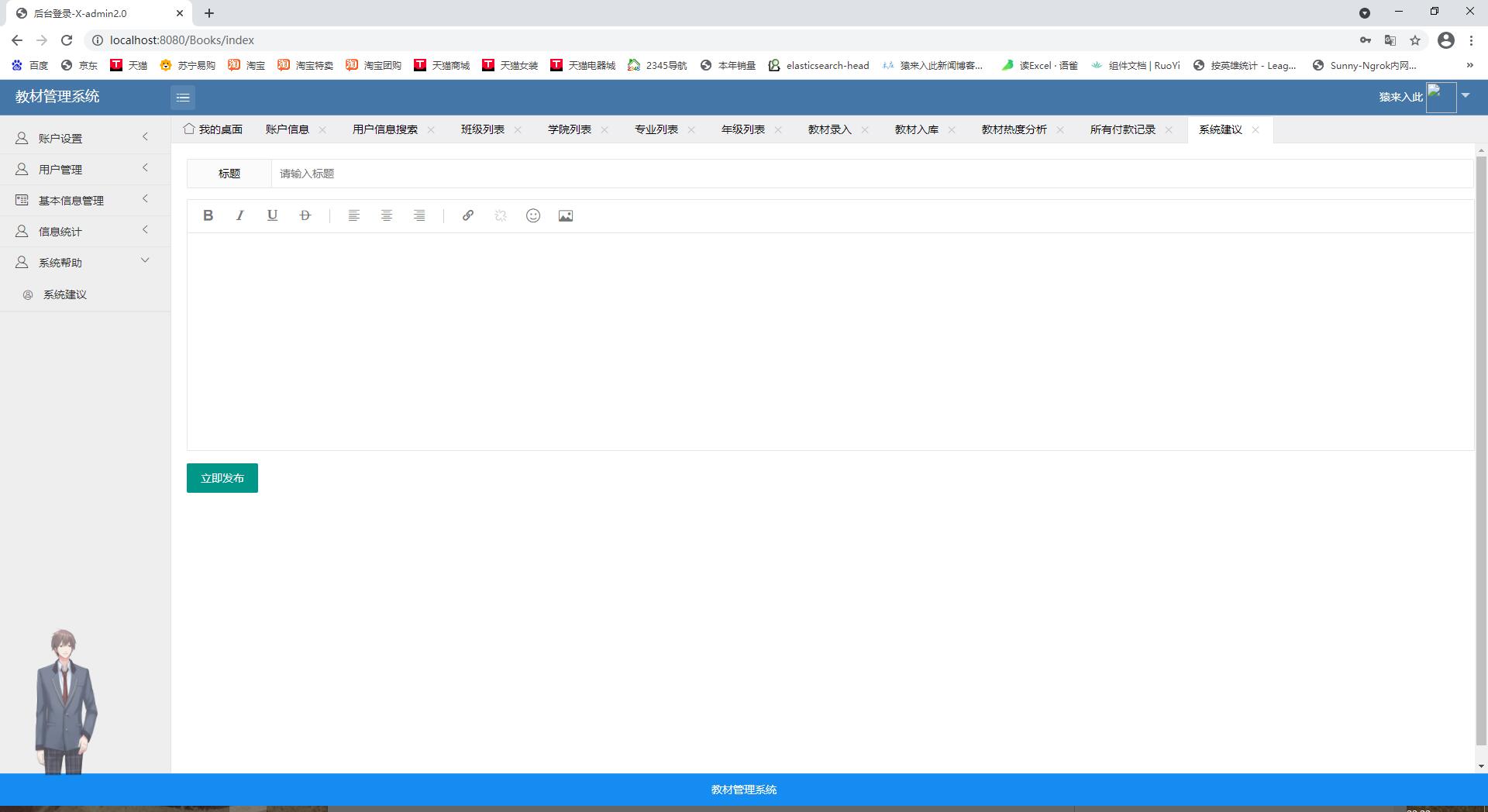
Task: Open 信息统计 sidebar menu
Action: coord(85,231)
